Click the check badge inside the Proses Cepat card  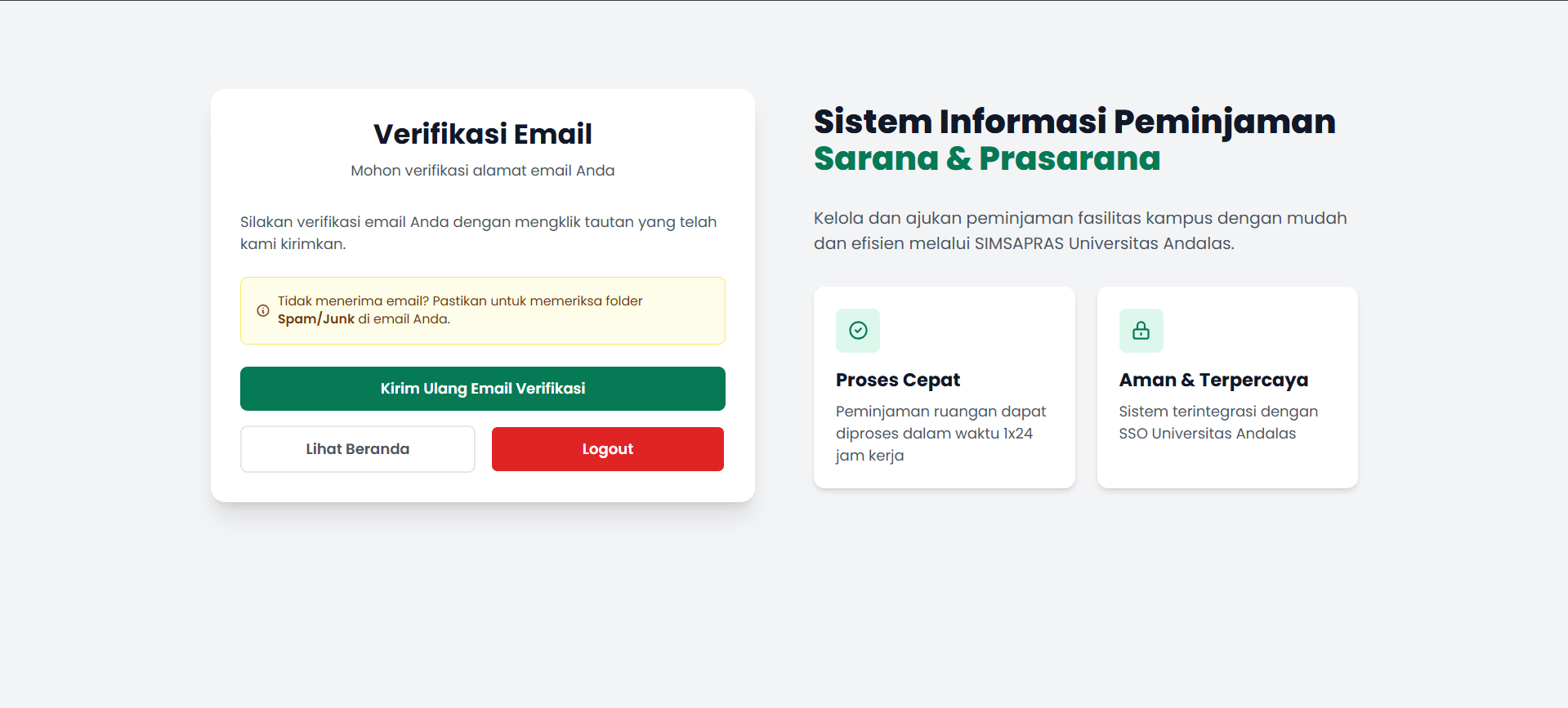click(x=858, y=330)
